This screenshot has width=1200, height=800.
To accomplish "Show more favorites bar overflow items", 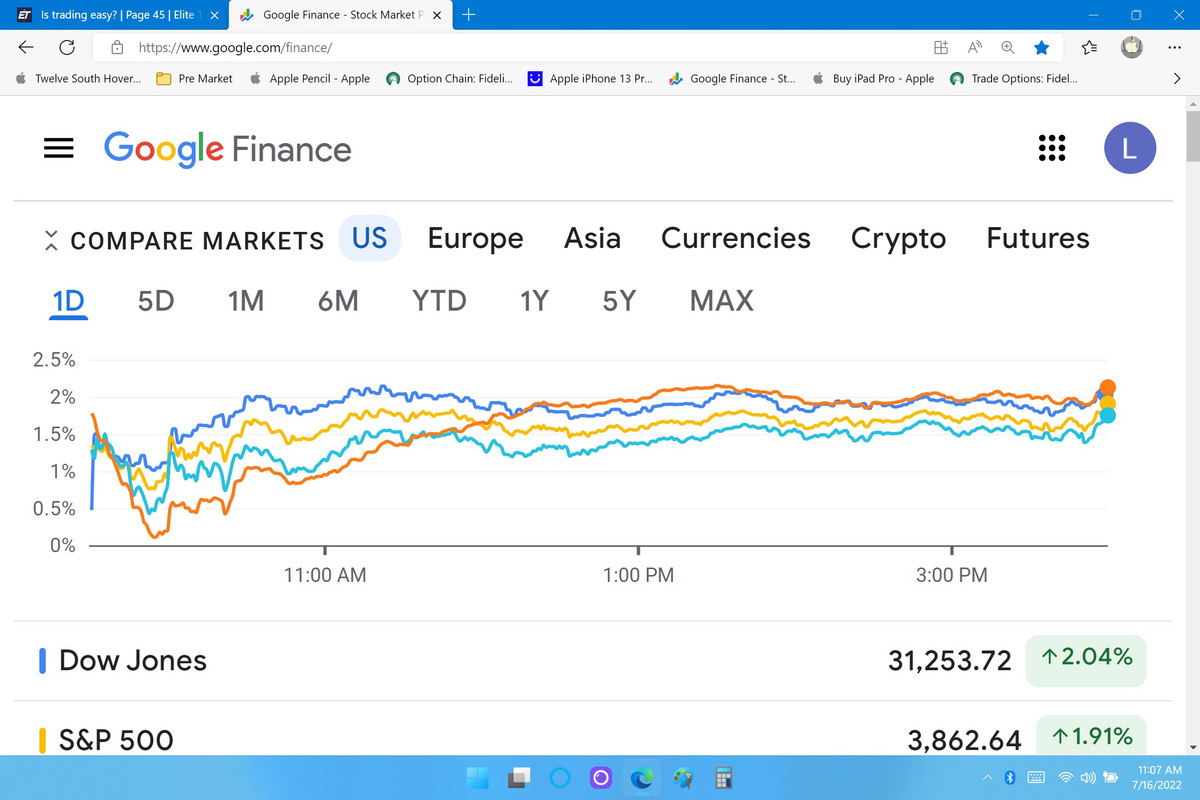I will (1176, 78).
